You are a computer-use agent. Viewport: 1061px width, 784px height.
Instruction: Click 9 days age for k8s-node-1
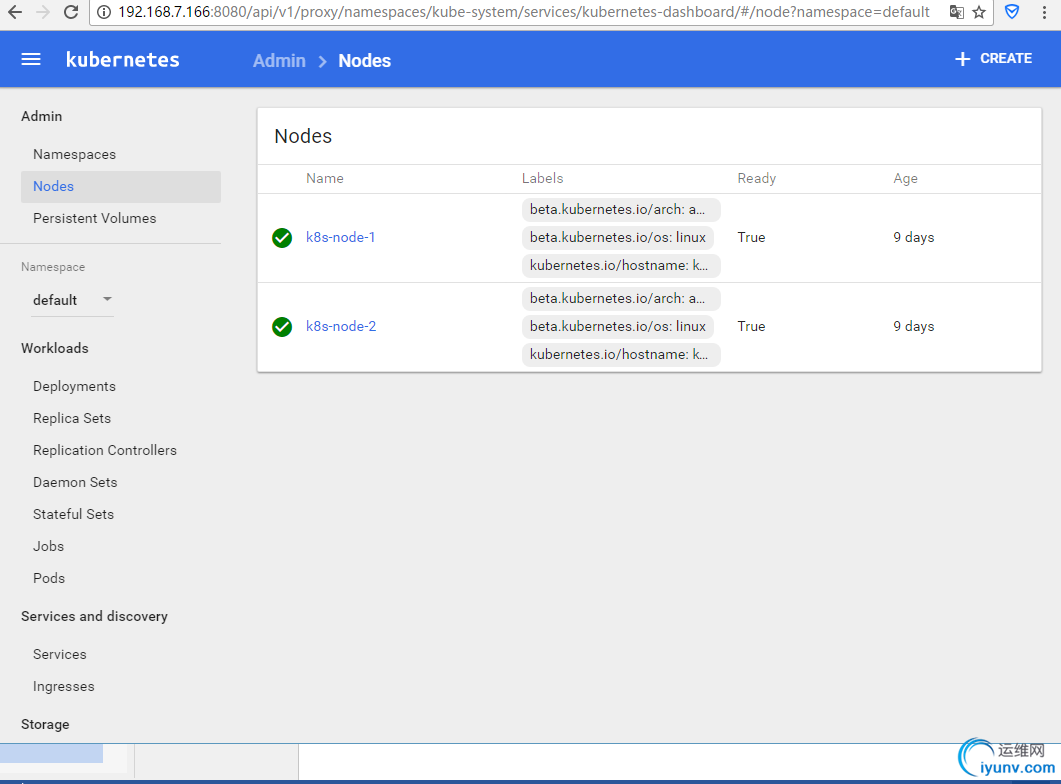click(x=913, y=237)
